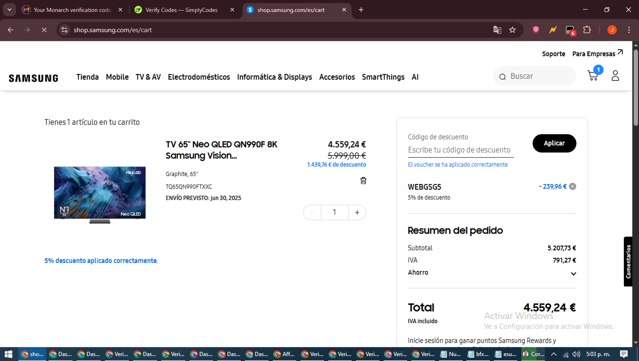This screenshot has height=361, width=639.
Task: View site information icon in address bar
Action: [x=64, y=30]
